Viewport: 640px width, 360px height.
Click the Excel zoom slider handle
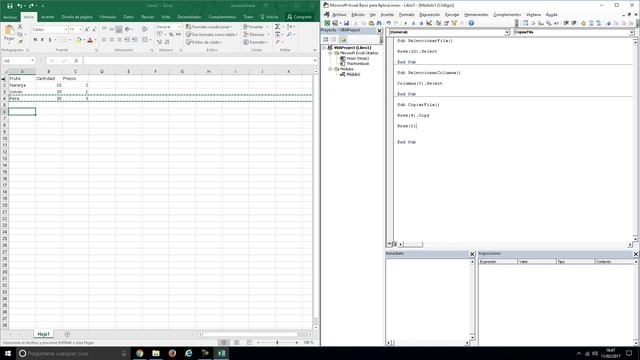coord(277,342)
